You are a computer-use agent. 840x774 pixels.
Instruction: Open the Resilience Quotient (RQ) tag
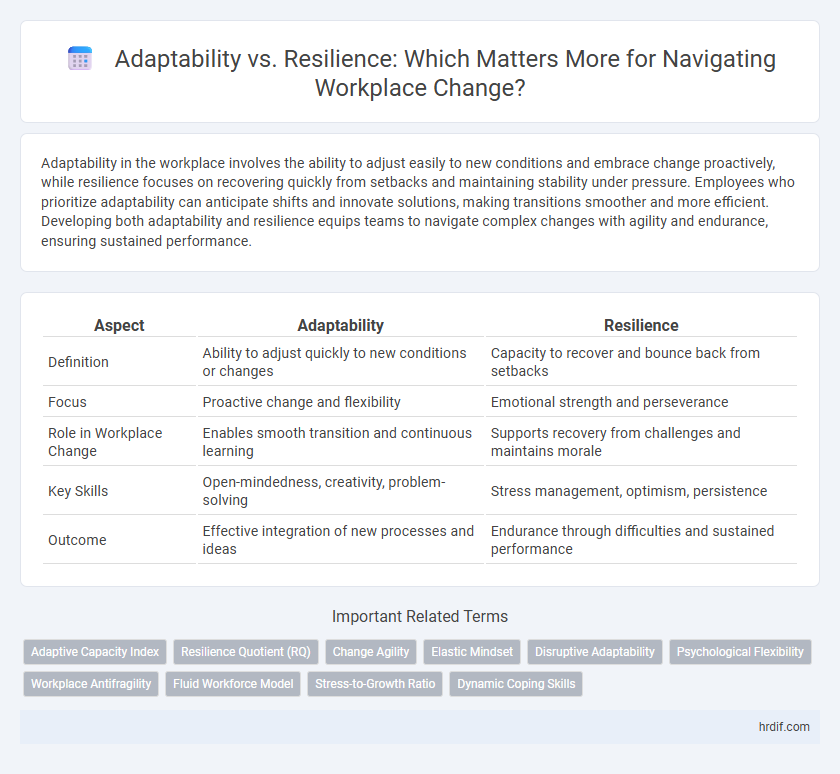(x=246, y=652)
